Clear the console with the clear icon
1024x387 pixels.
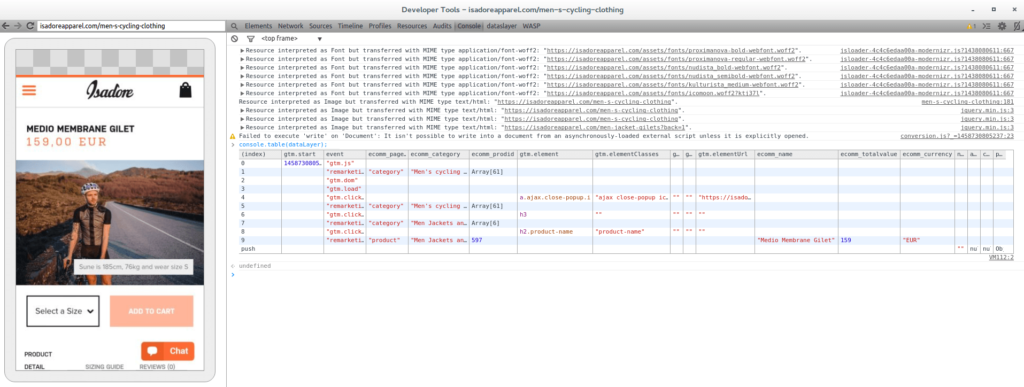[x=234, y=39]
